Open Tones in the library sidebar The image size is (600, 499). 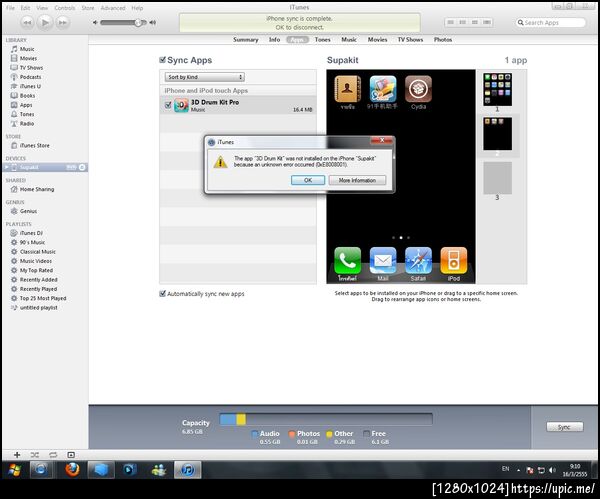(x=27, y=114)
